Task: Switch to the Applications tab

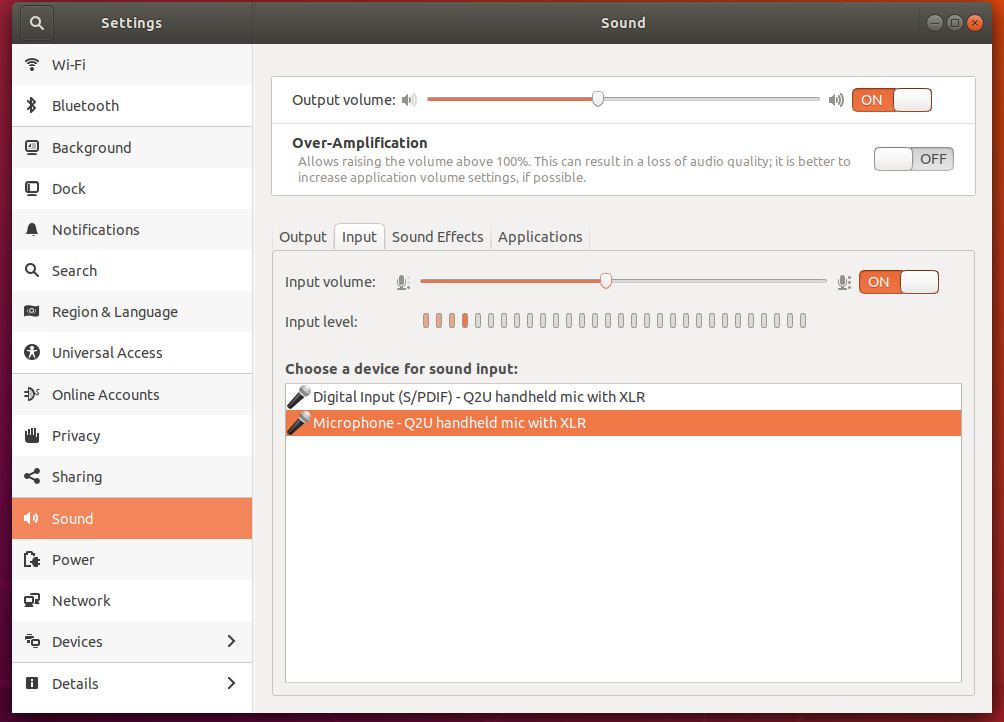Action: coord(540,237)
